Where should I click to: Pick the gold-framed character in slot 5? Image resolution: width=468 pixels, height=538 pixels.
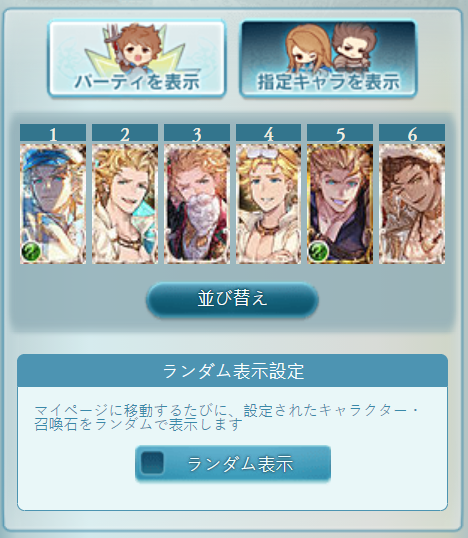coord(340,204)
